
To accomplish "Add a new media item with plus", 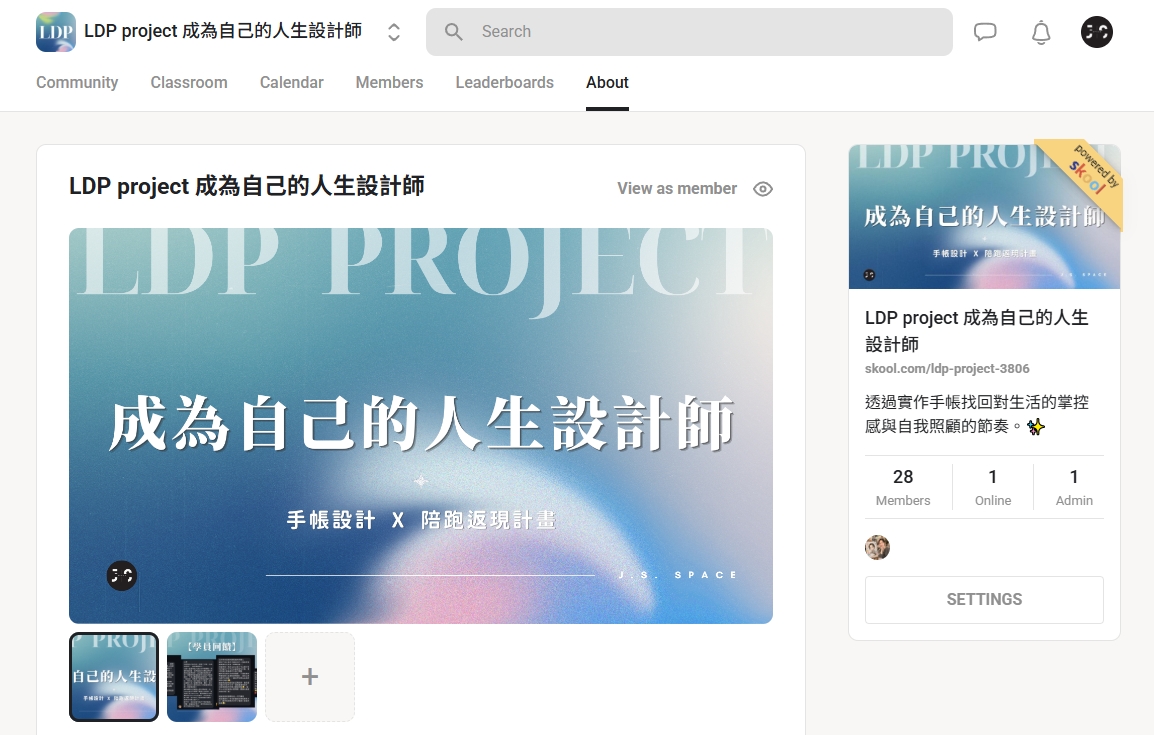I will 310,677.
